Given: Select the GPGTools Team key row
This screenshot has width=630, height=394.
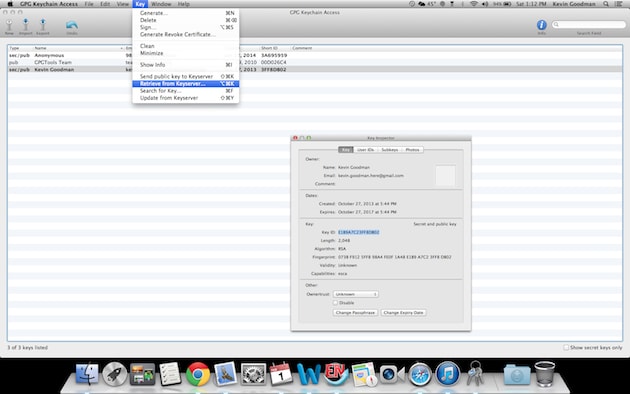Looking at the screenshot, I should click(x=315, y=63).
